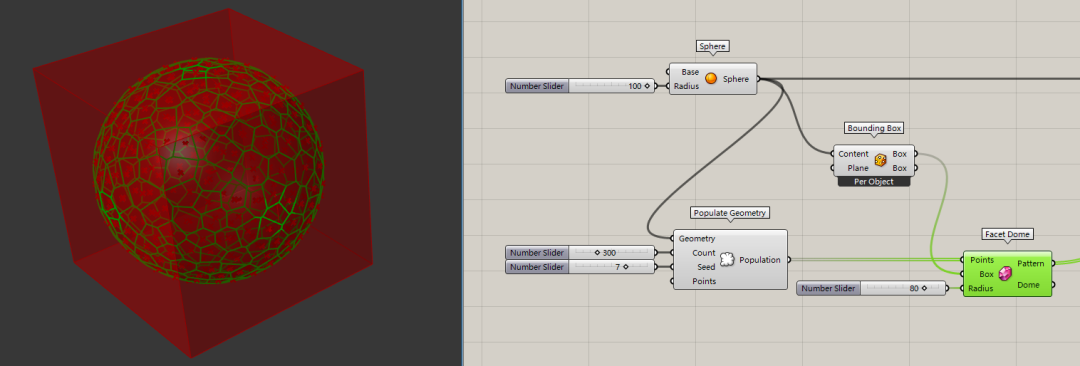
Task: Click the Geometry input on Populate Geometry
Action: point(696,238)
